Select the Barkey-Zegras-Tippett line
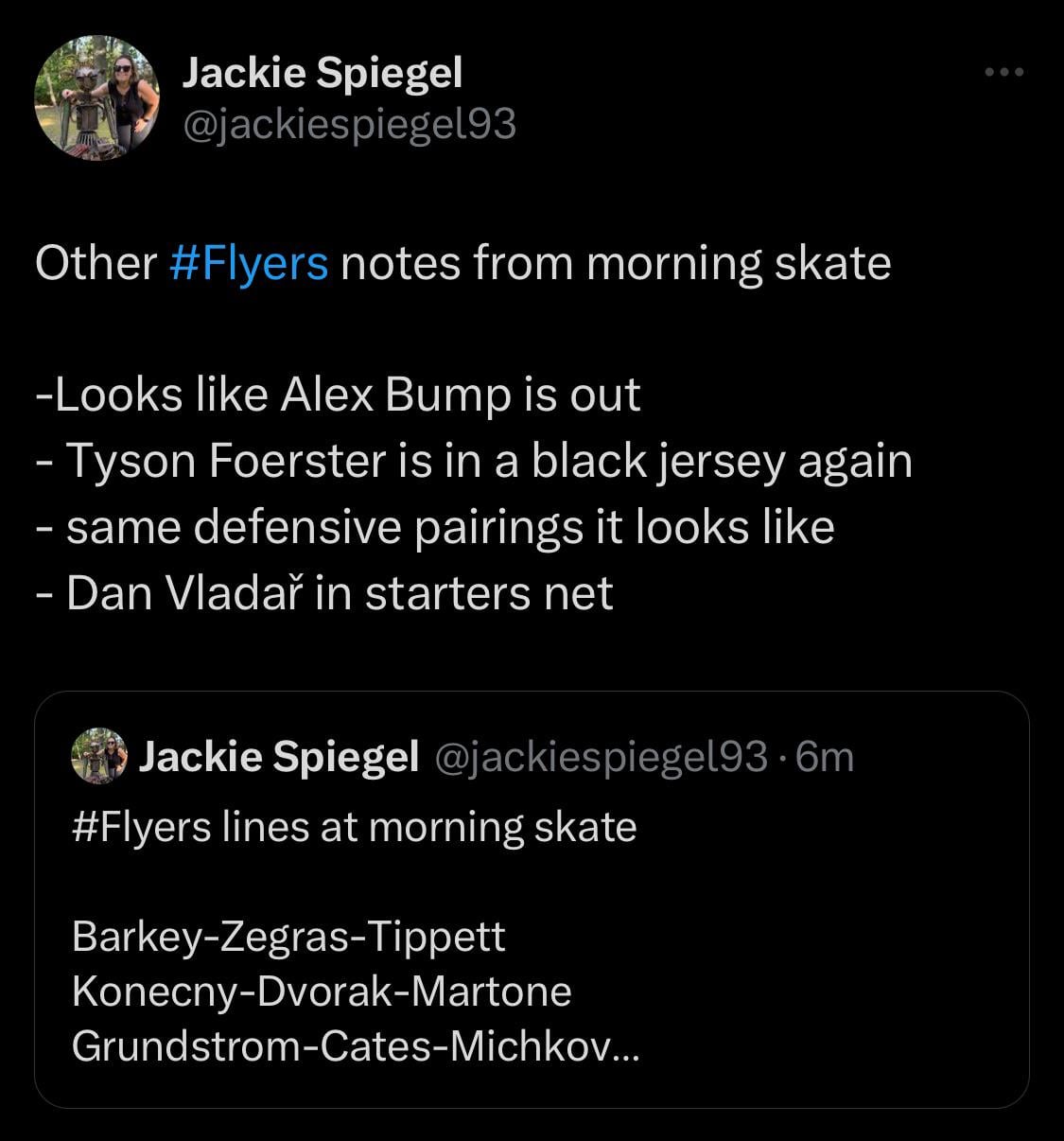The height and width of the screenshot is (1141, 1064). (288, 937)
